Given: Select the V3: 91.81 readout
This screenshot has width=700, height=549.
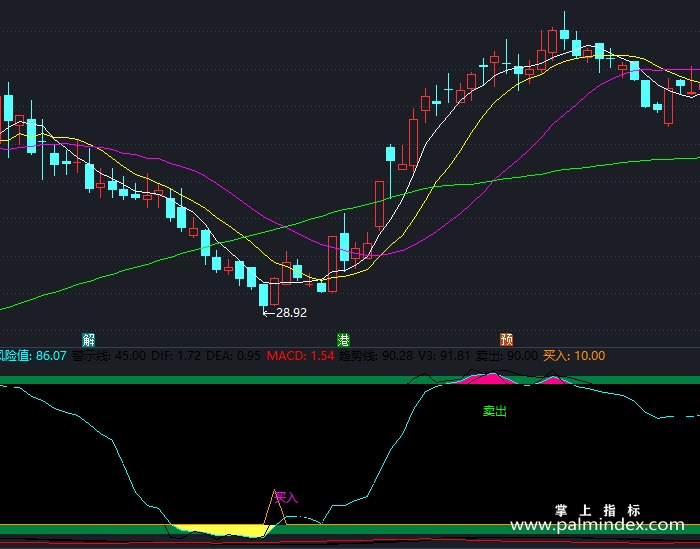Looking at the screenshot, I should 444,356.
